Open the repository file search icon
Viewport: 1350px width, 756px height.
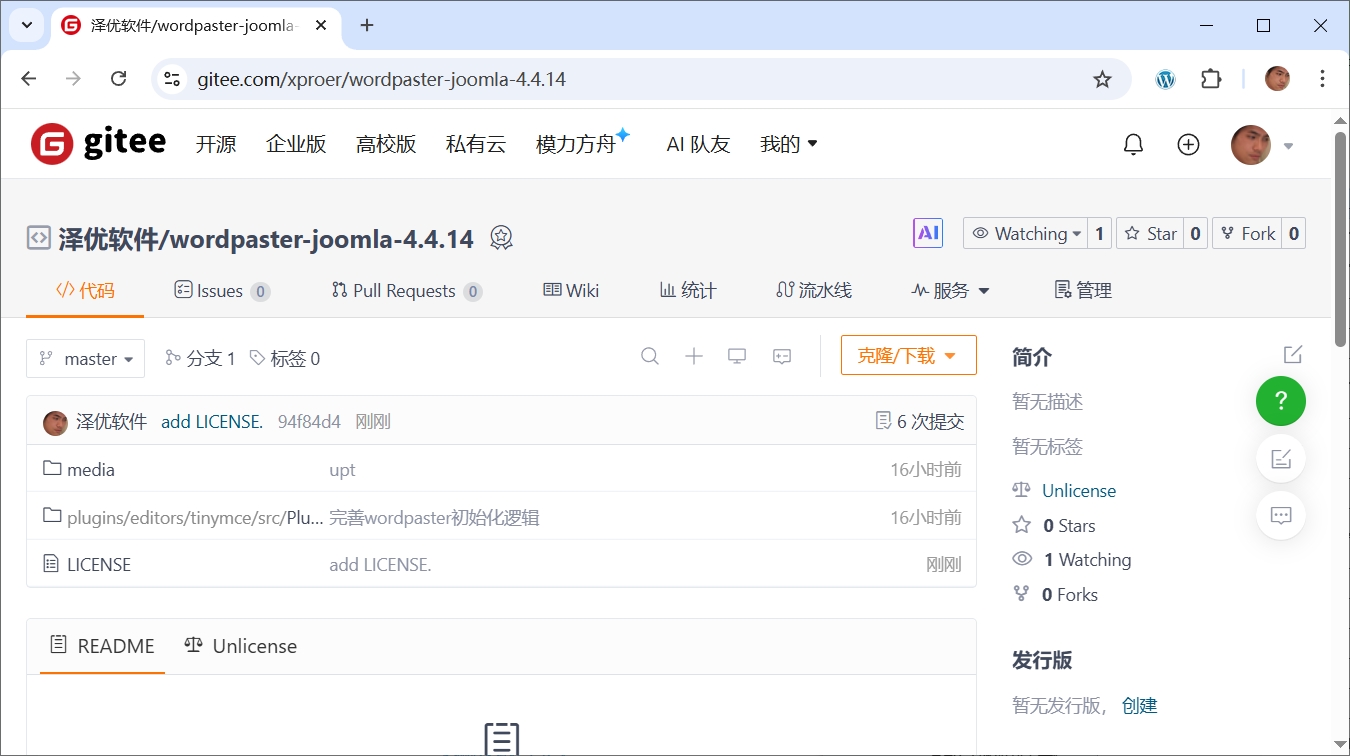click(x=650, y=357)
